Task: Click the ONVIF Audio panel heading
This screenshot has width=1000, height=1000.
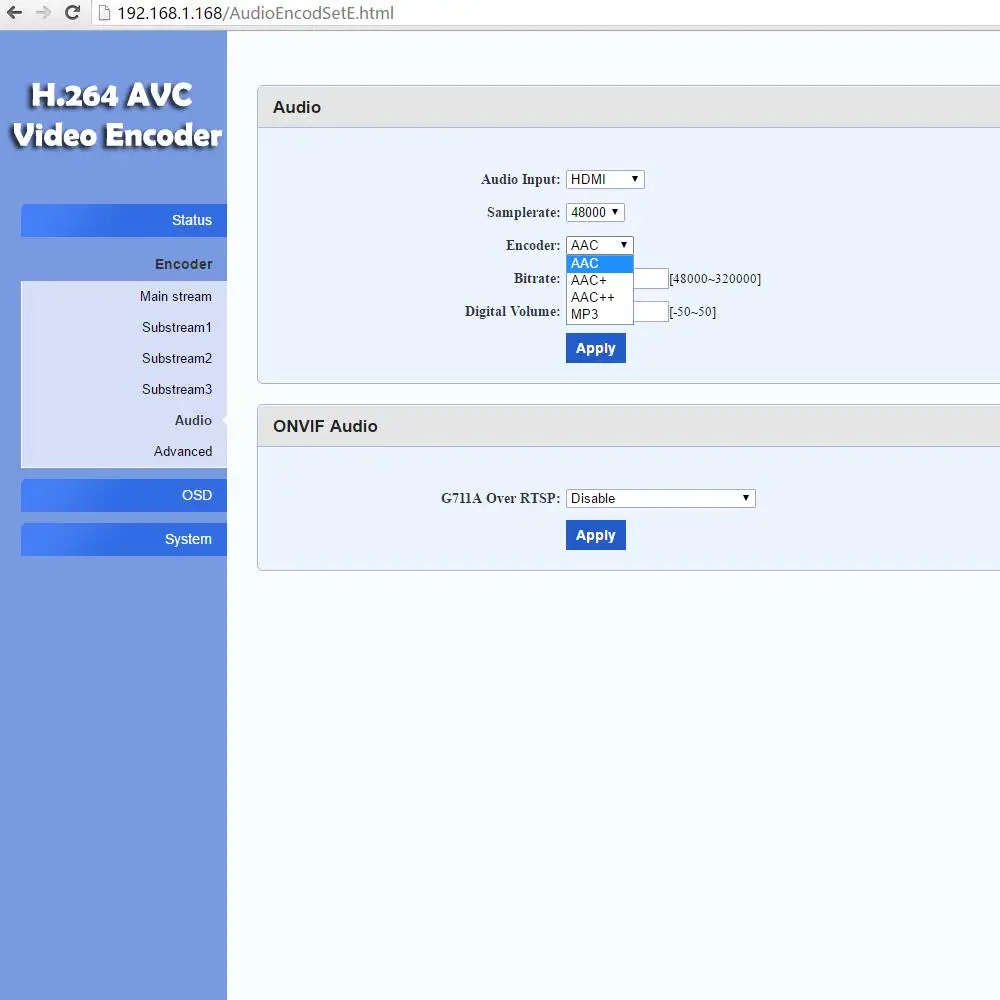Action: (325, 426)
